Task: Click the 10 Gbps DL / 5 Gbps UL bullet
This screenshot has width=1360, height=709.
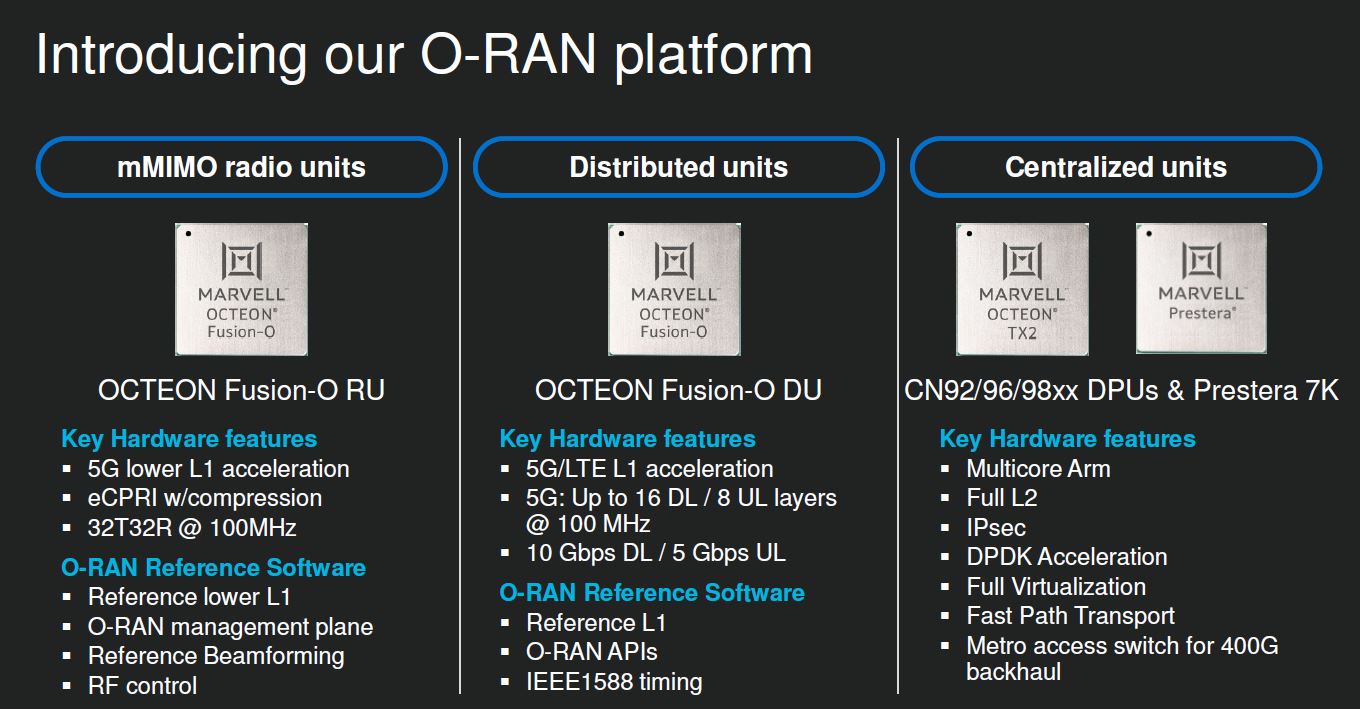Action: tap(643, 552)
